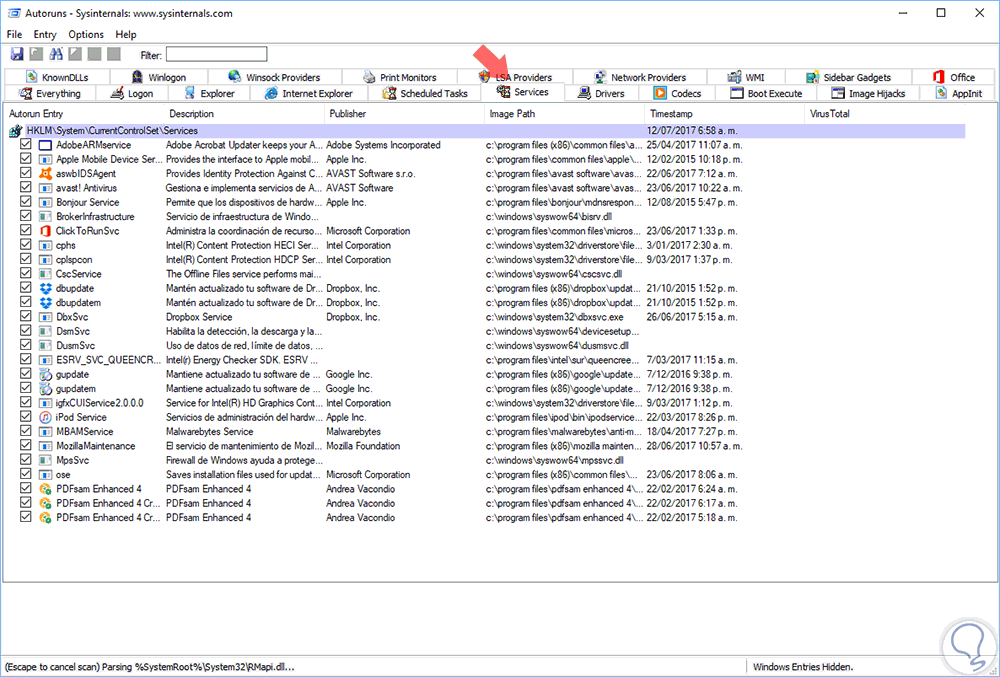
Task: Click into the Filter text box
Action: coord(216,54)
